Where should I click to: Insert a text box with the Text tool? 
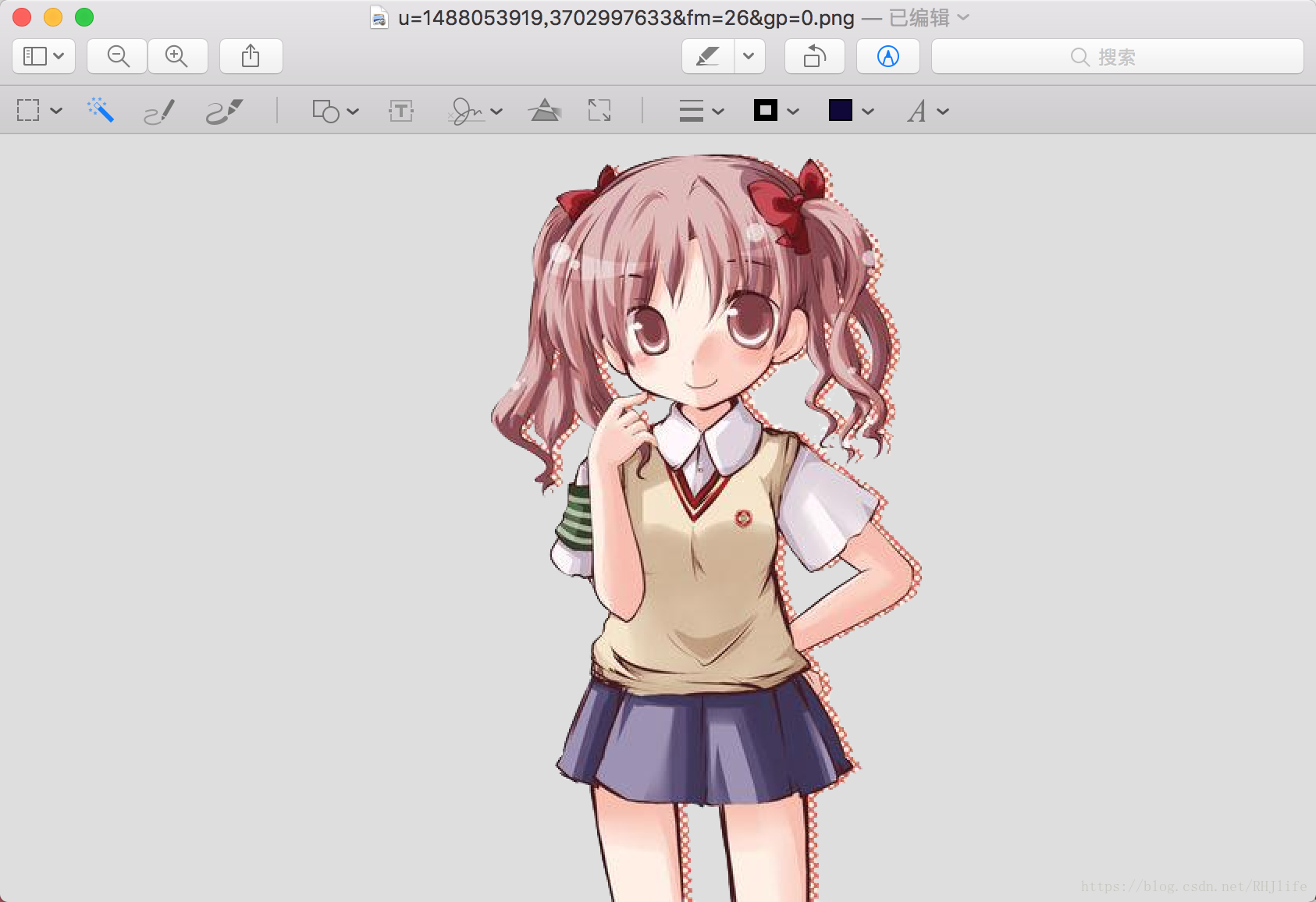click(x=401, y=111)
